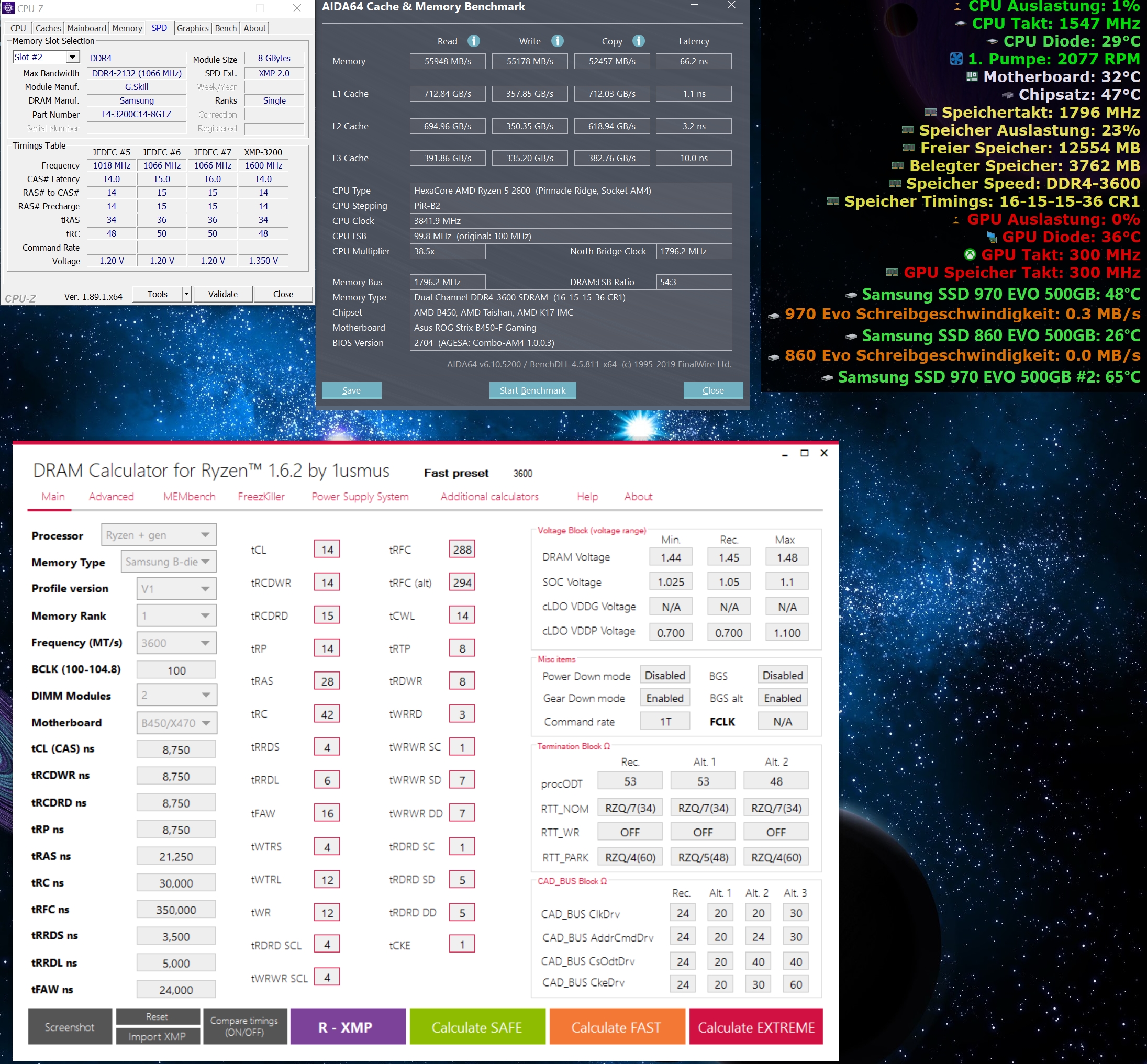Click the BCLK value field showing 100
The image size is (1147, 1064).
[176, 670]
